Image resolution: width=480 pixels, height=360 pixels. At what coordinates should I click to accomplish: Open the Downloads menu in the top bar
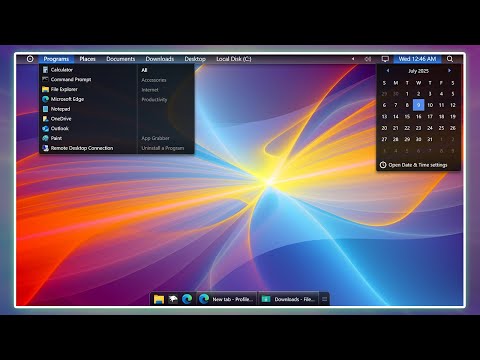point(160,59)
